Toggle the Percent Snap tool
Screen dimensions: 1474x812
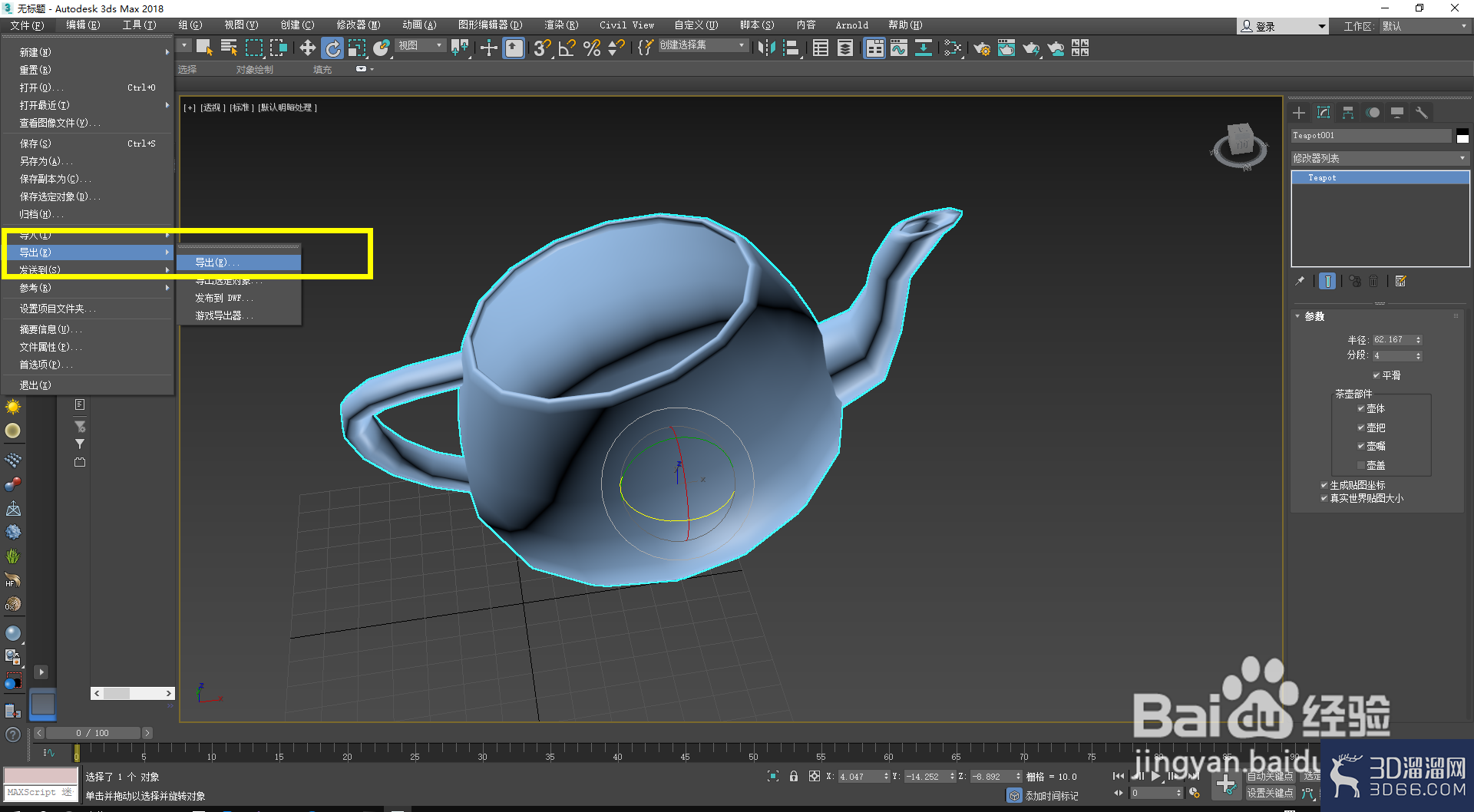(592, 48)
